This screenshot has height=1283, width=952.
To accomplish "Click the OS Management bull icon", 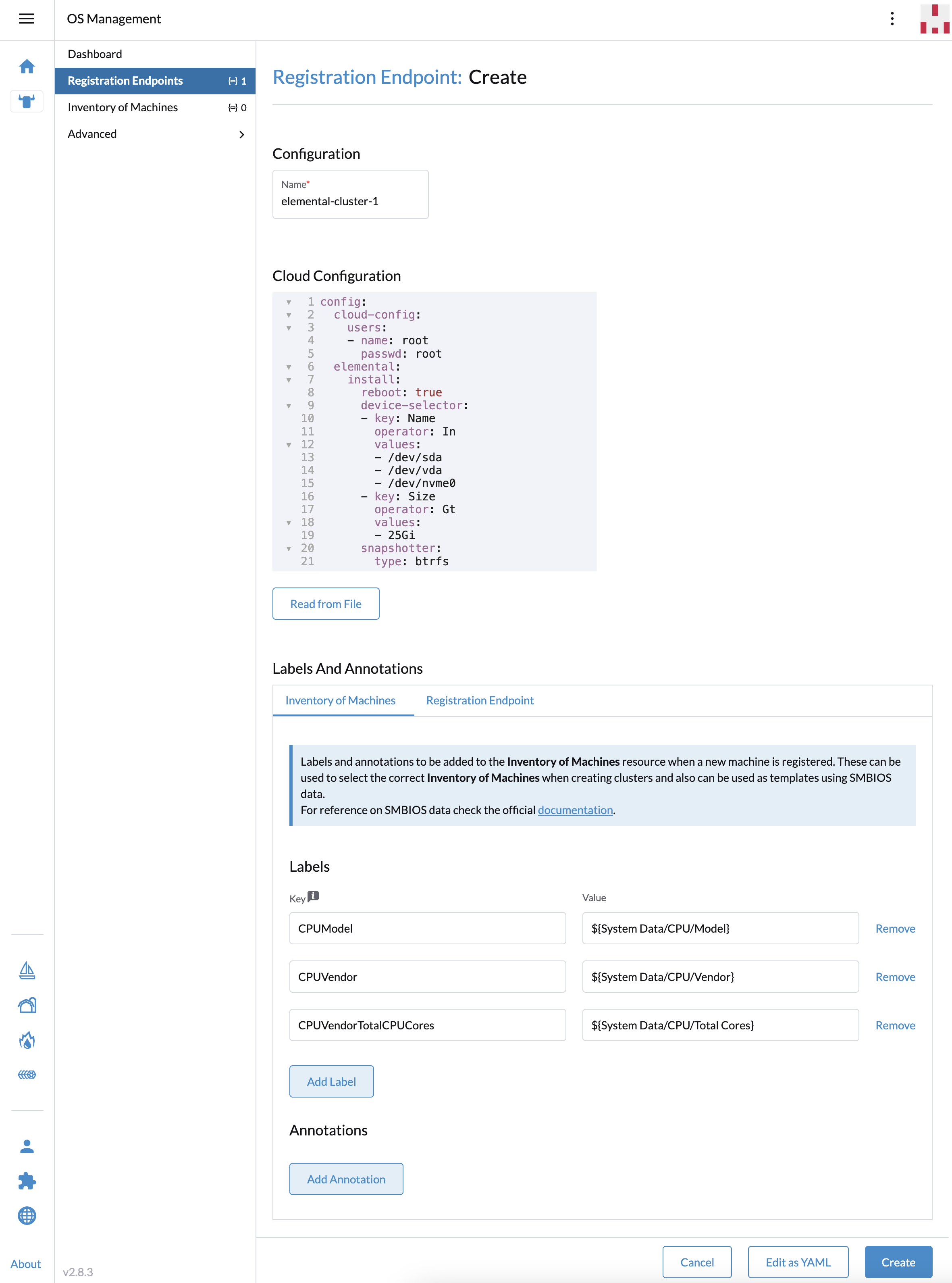I will [27, 102].
